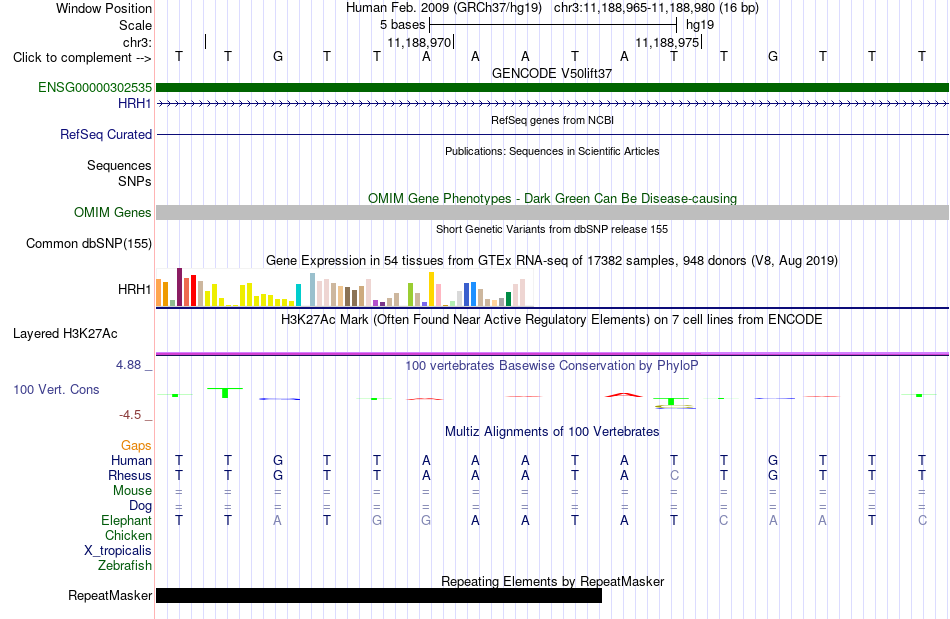
Task: Click the dark green ENSG00000302535 gene bar
Action: (x=552, y=88)
